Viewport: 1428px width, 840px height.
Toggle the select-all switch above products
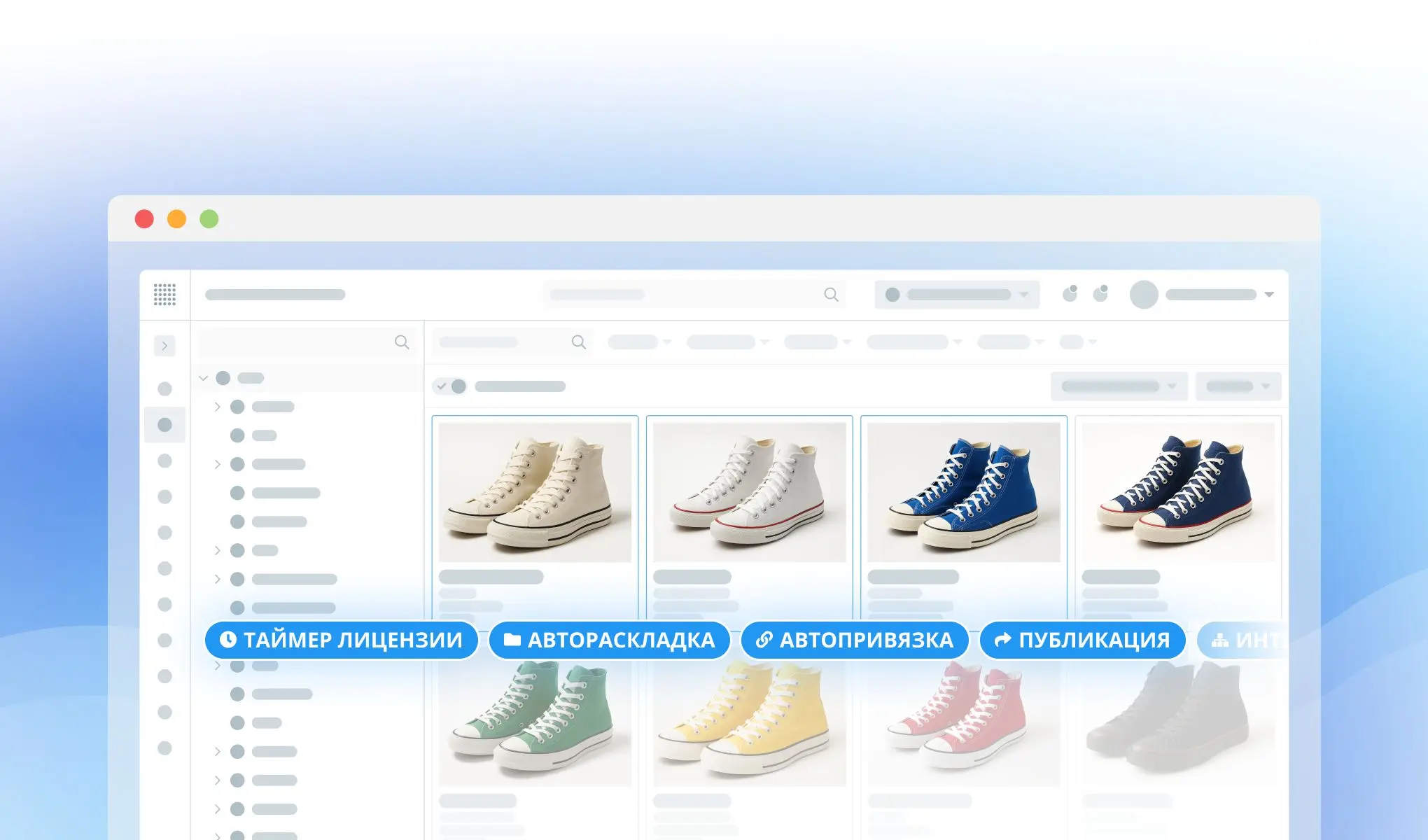coord(450,386)
